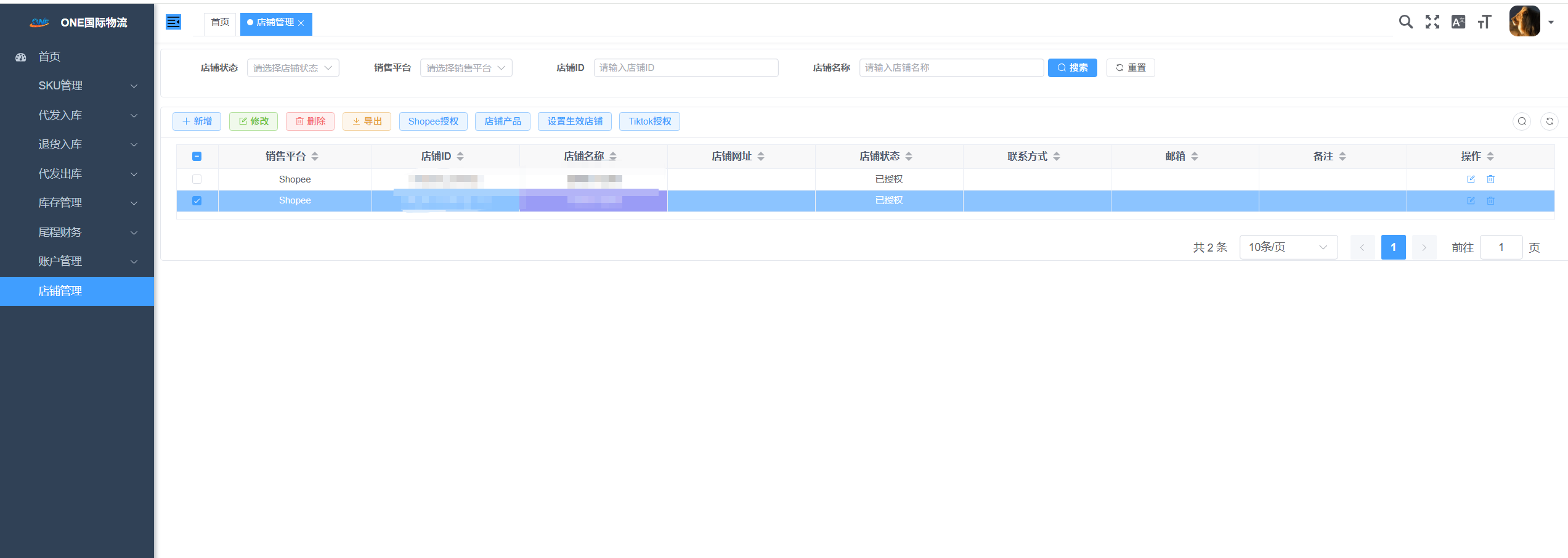Switch to the 首页 tab
The image size is (1568, 558).
tap(219, 22)
